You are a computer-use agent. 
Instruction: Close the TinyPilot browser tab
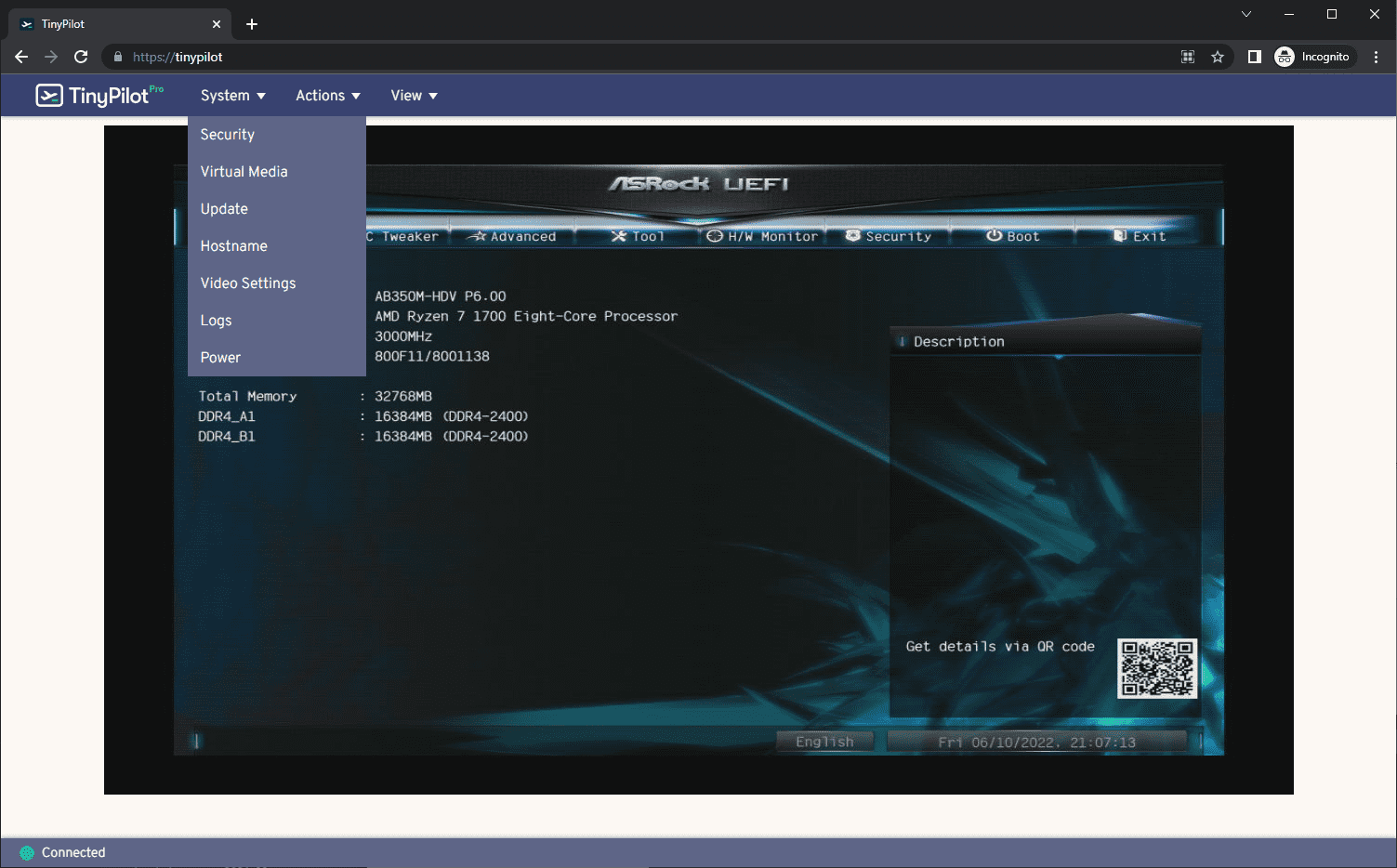[x=217, y=24]
